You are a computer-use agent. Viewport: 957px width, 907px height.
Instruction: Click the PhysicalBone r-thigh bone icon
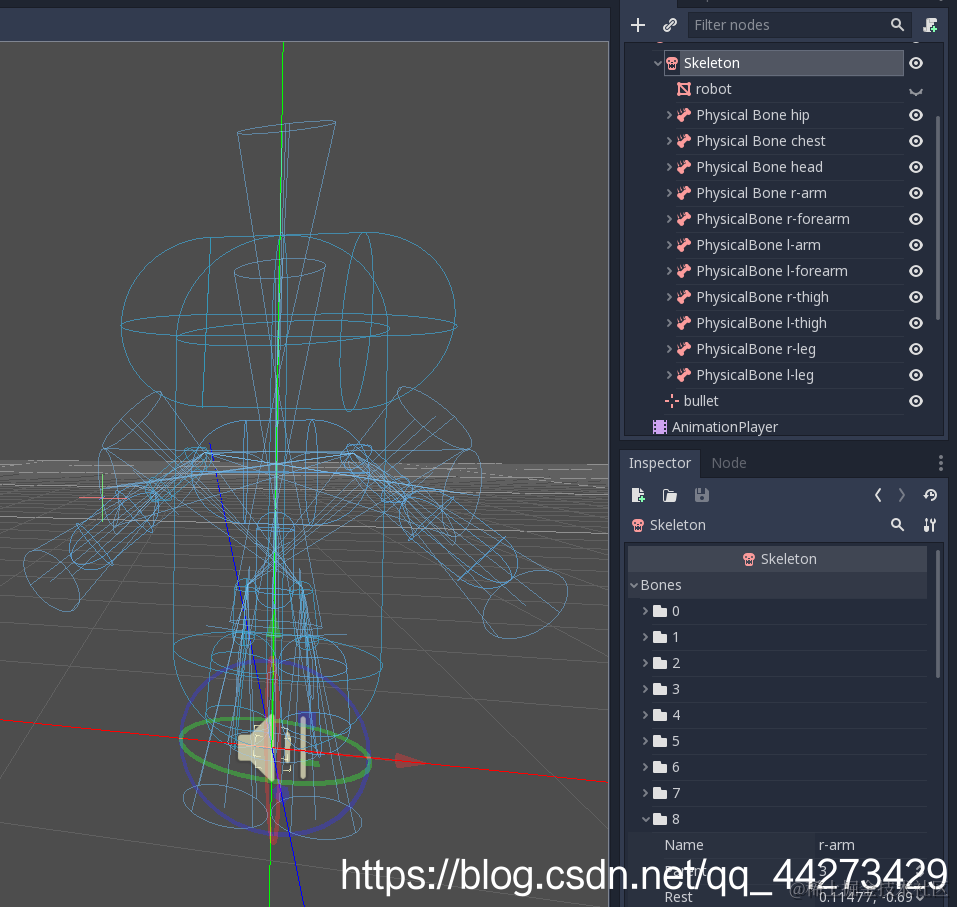tap(684, 297)
